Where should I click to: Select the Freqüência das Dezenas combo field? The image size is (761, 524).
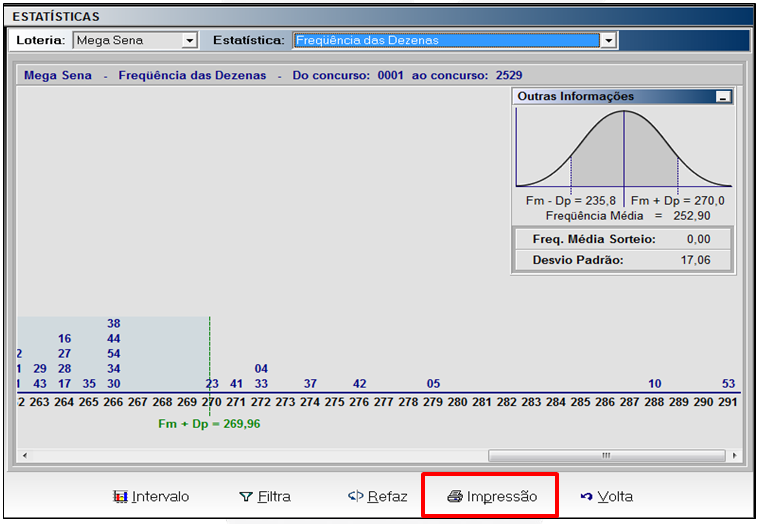(455, 40)
